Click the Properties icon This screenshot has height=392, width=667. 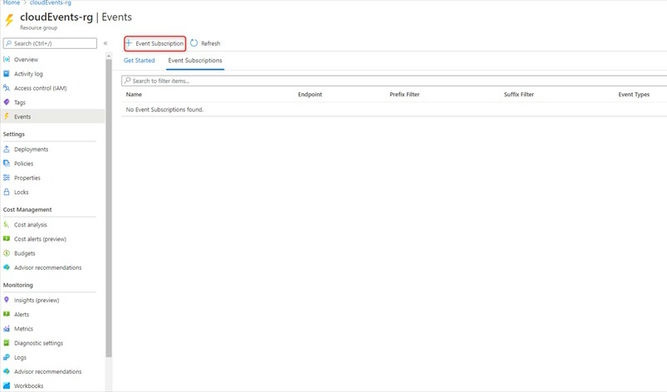click(x=6, y=178)
